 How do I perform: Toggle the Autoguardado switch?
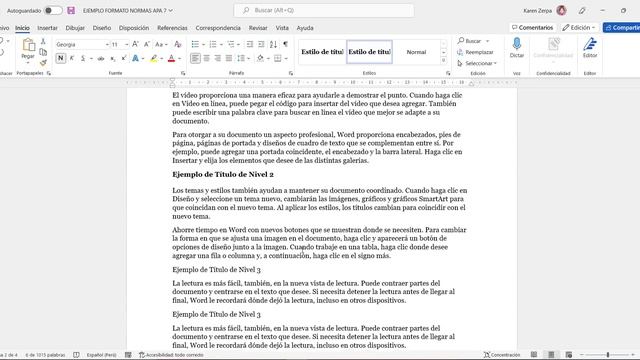[53, 10]
